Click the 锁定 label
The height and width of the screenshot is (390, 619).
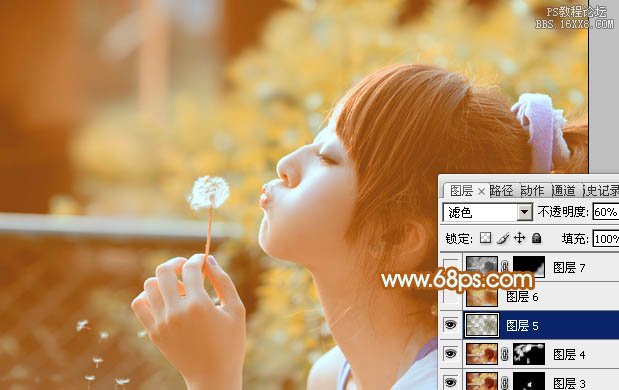pyautogui.click(x=459, y=238)
